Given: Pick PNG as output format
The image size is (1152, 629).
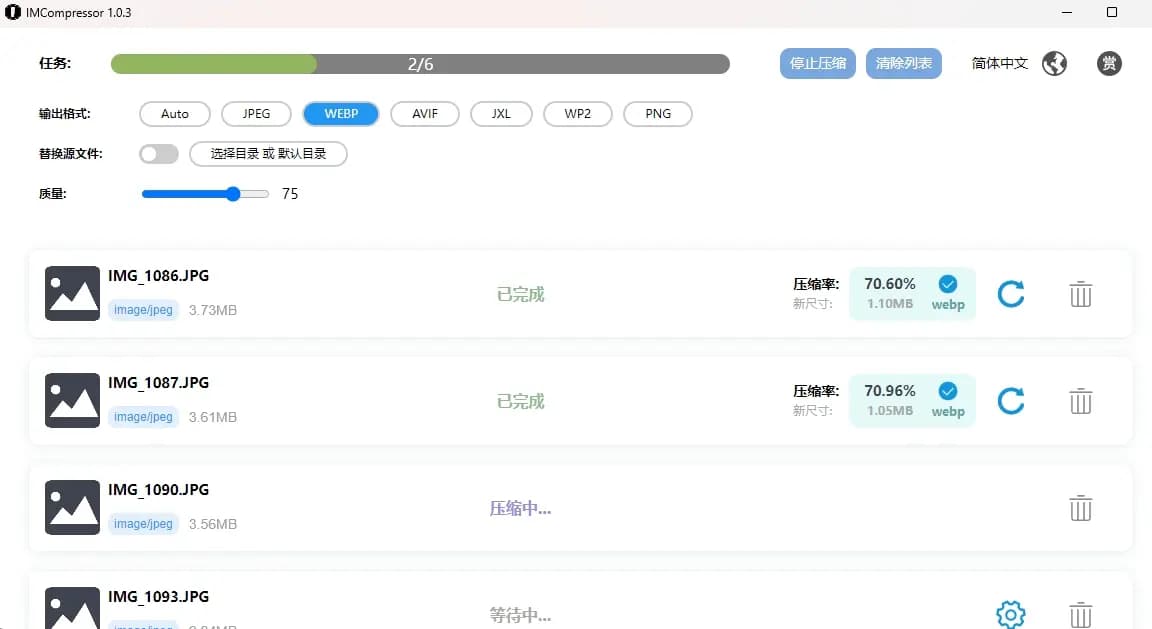Looking at the screenshot, I should pyautogui.click(x=658, y=114).
